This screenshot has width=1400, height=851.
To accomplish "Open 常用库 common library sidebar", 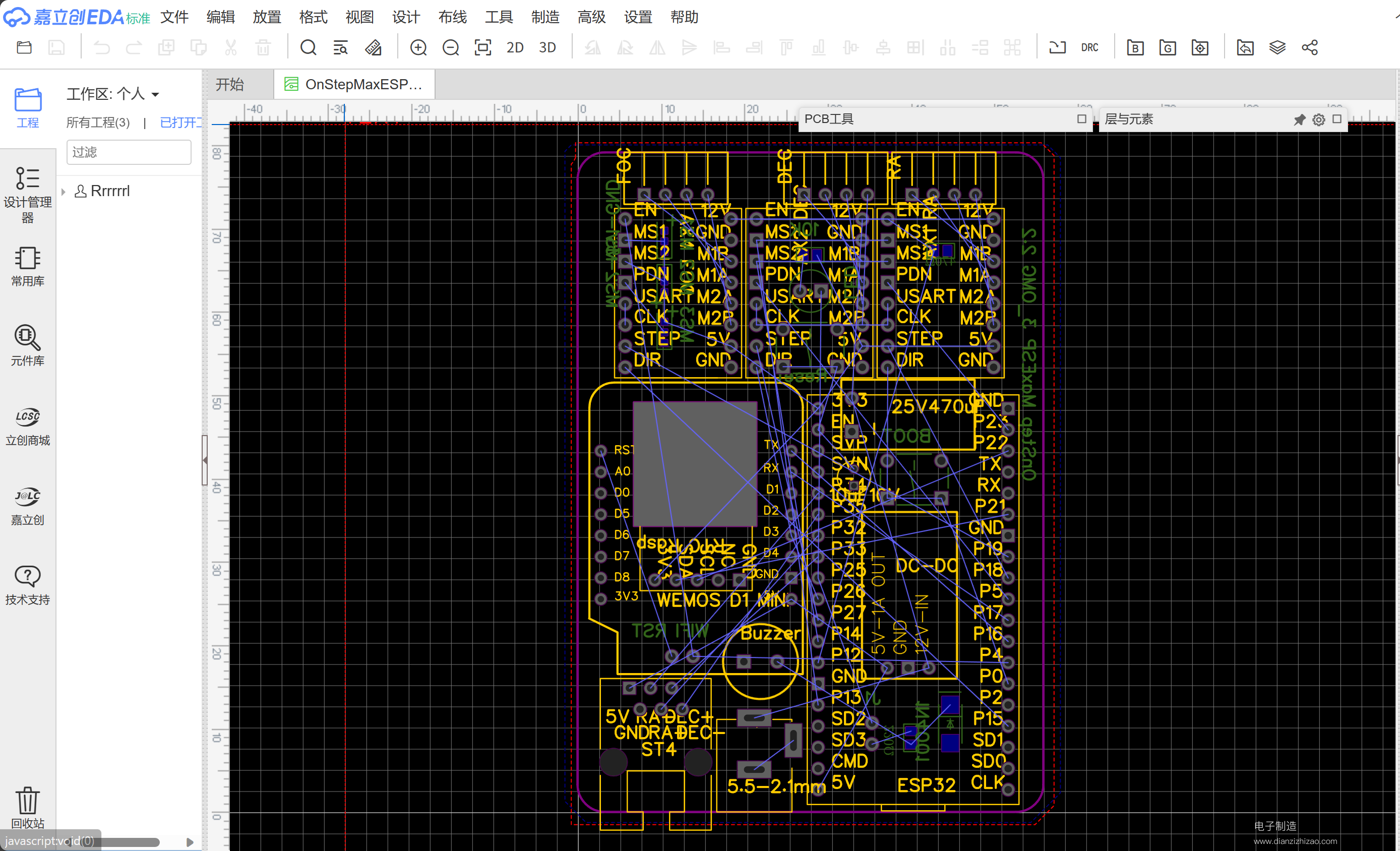I will (27, 266).
